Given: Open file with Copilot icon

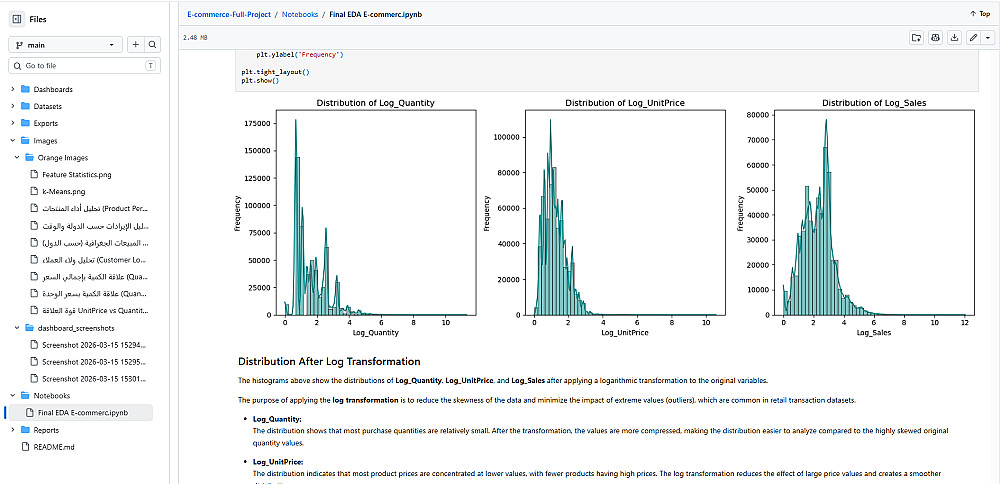Looking at the screenshot, I should pos(936,38).
